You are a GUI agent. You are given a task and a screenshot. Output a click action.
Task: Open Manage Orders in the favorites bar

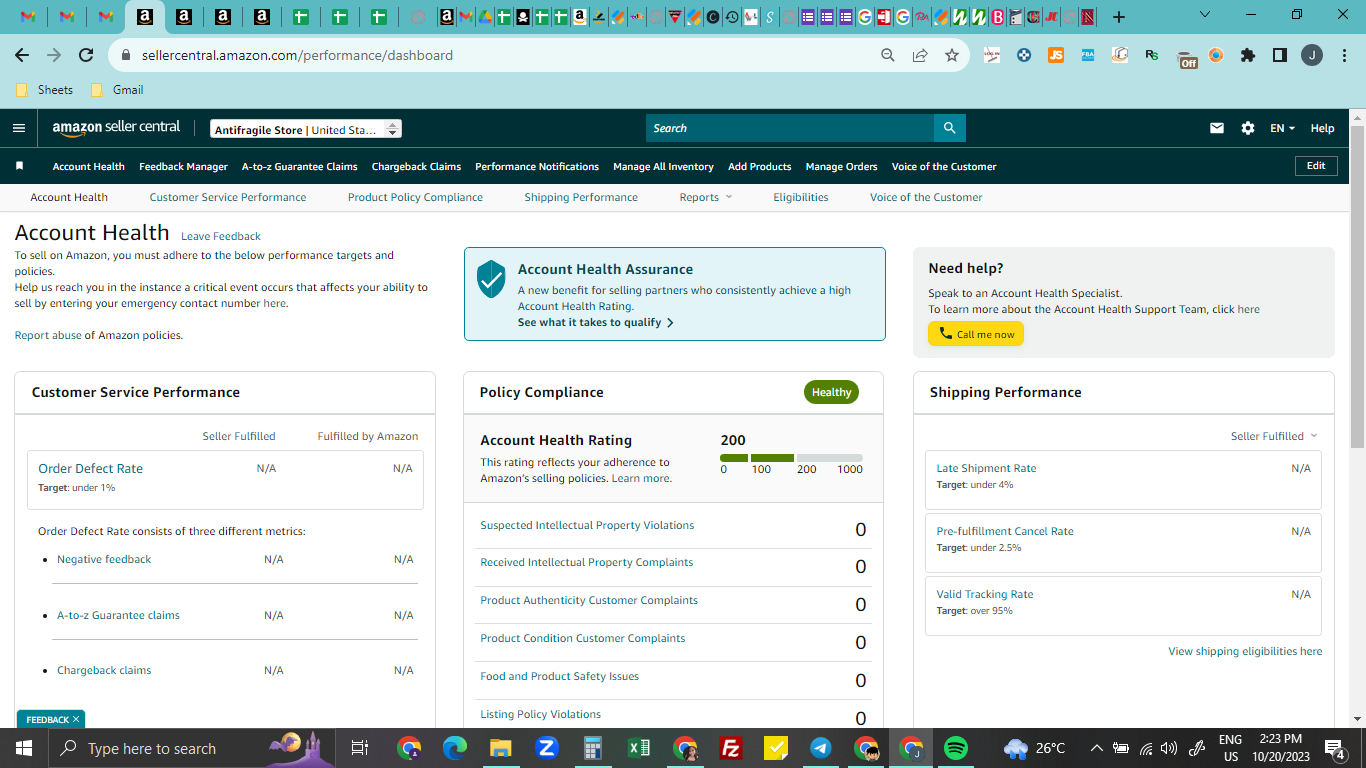842,167
